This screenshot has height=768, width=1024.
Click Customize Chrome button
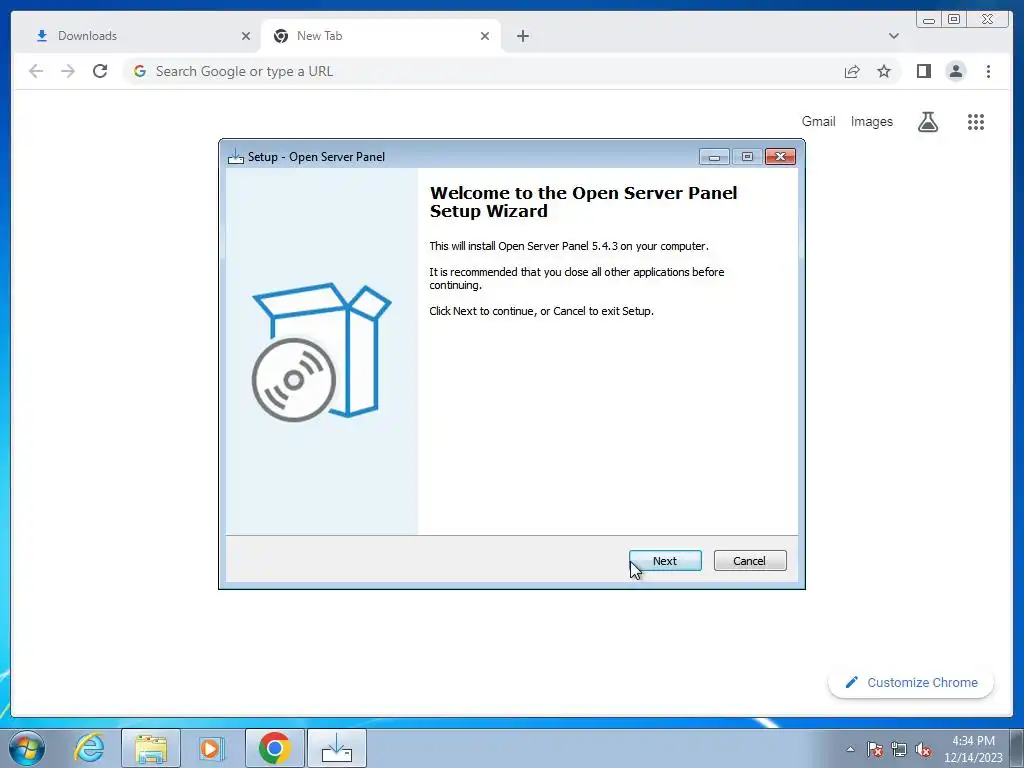pos(911,682)
